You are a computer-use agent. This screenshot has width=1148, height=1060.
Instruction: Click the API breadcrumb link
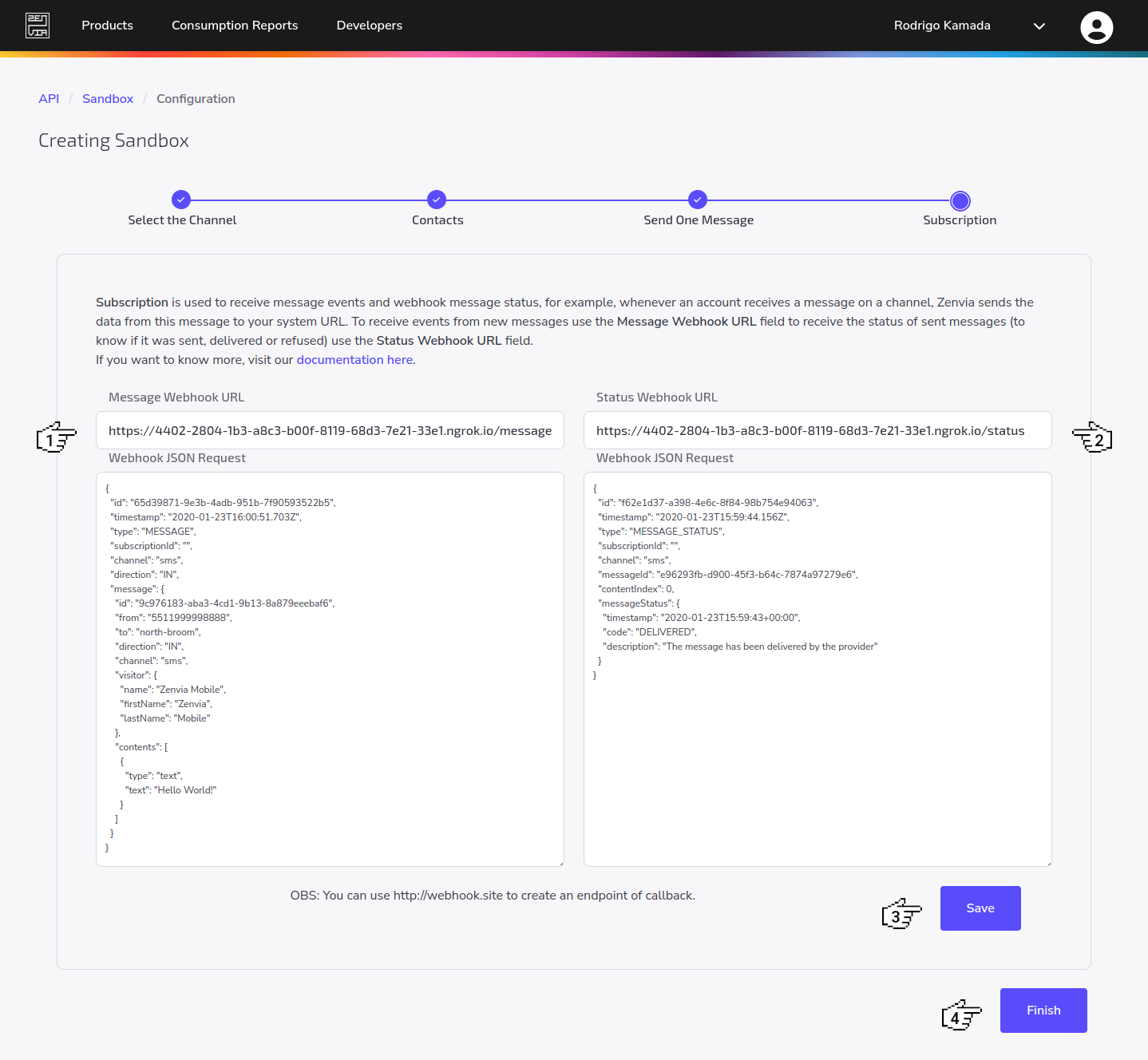tap(49, 98)
